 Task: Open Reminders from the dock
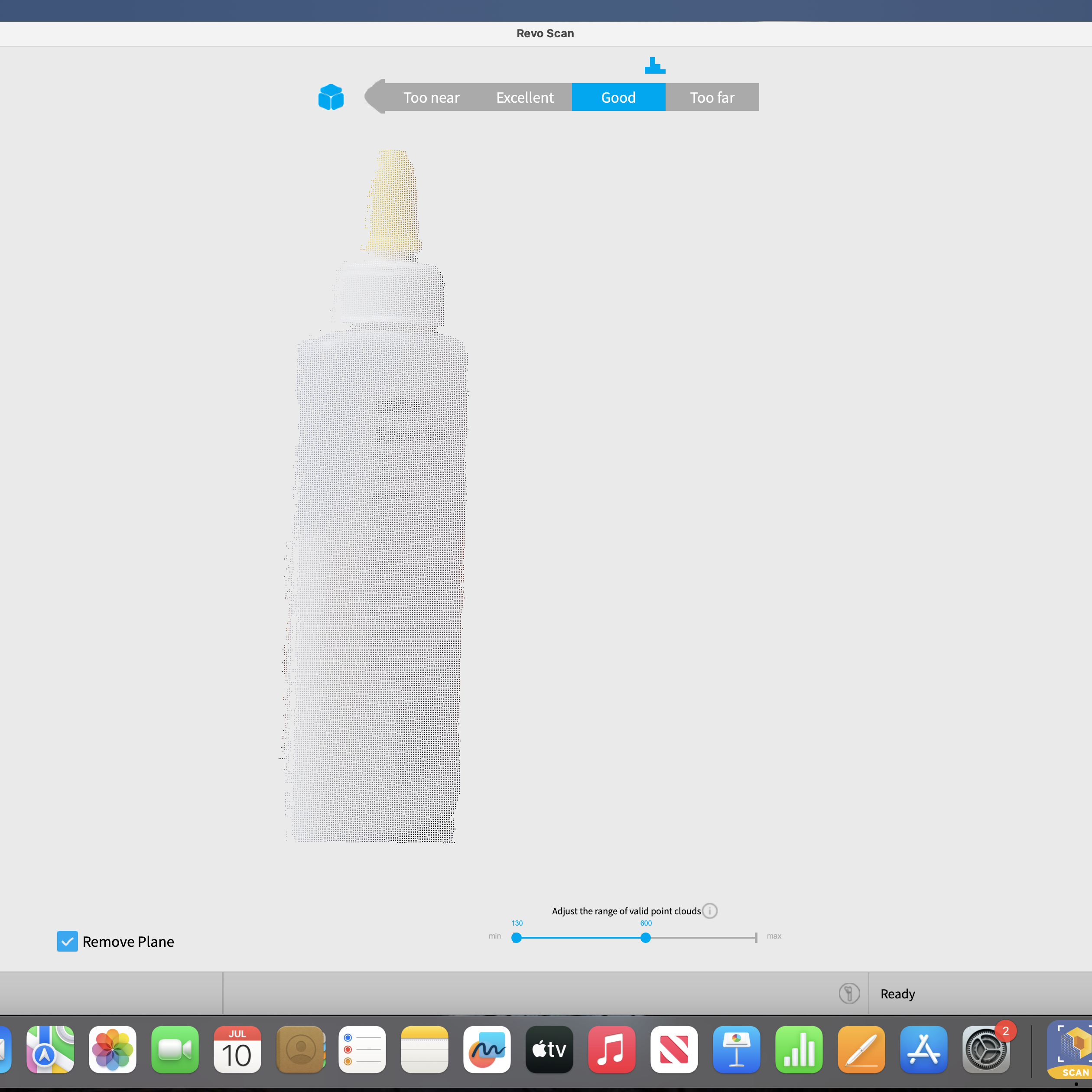click(362, 1049)
